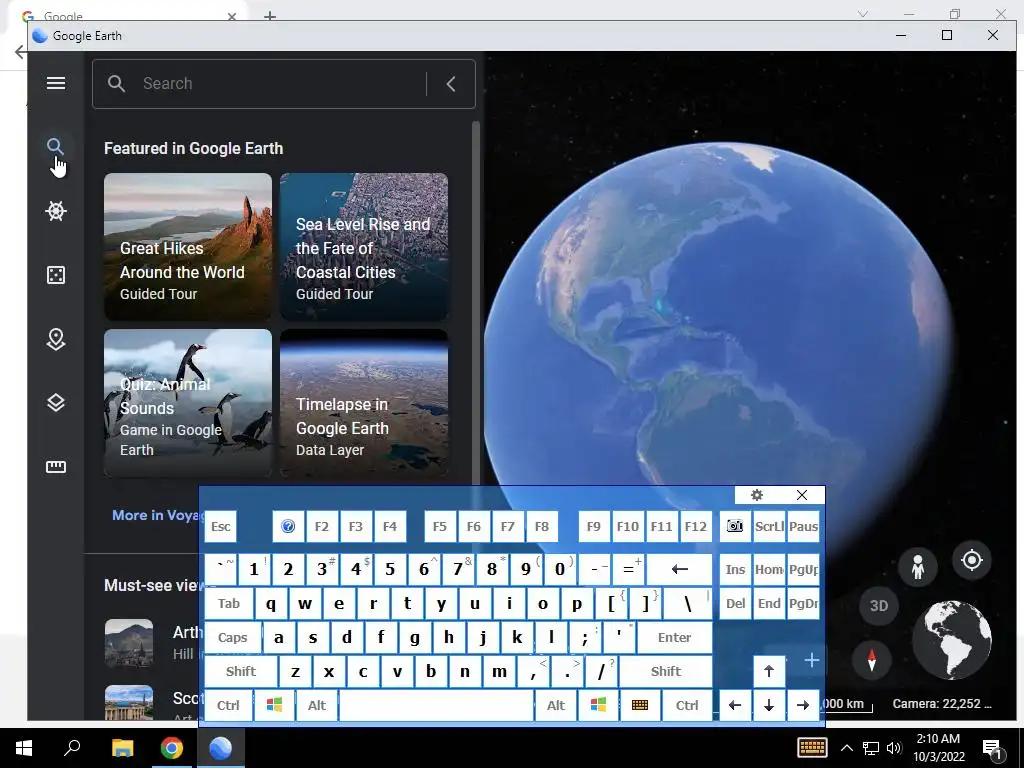
Task: Tap the up arrow key
Action: pos(769,671)
